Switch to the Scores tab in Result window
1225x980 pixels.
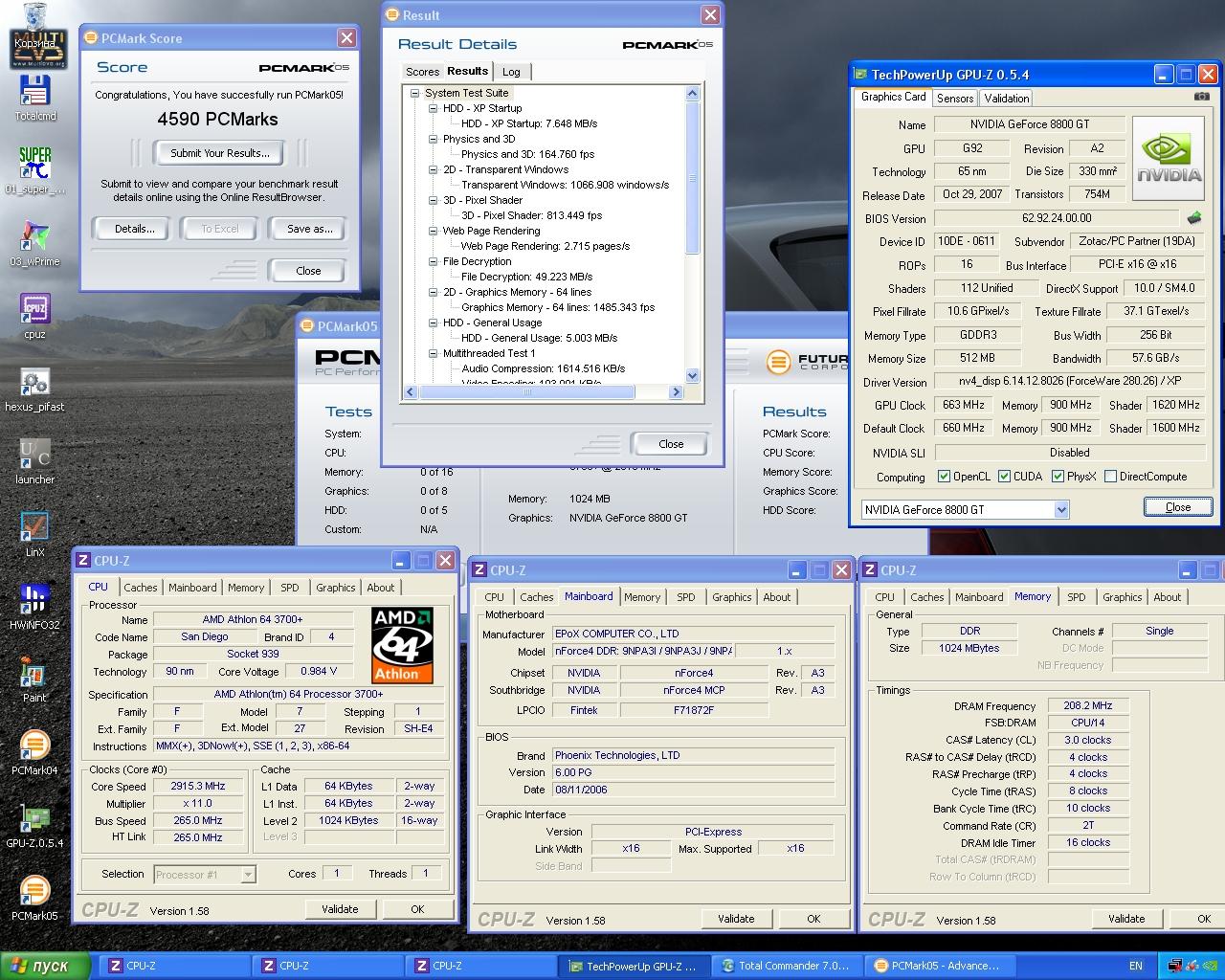pos(422,72)
